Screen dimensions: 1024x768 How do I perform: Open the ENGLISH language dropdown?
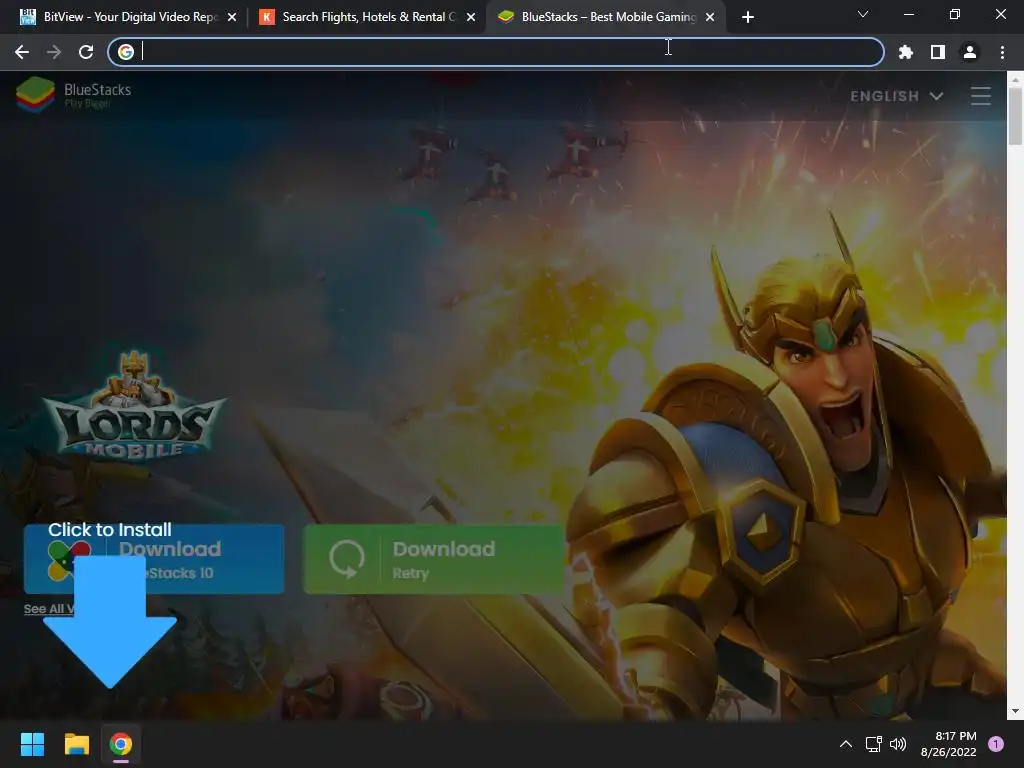pyautogui.click(x=897, y=96)
